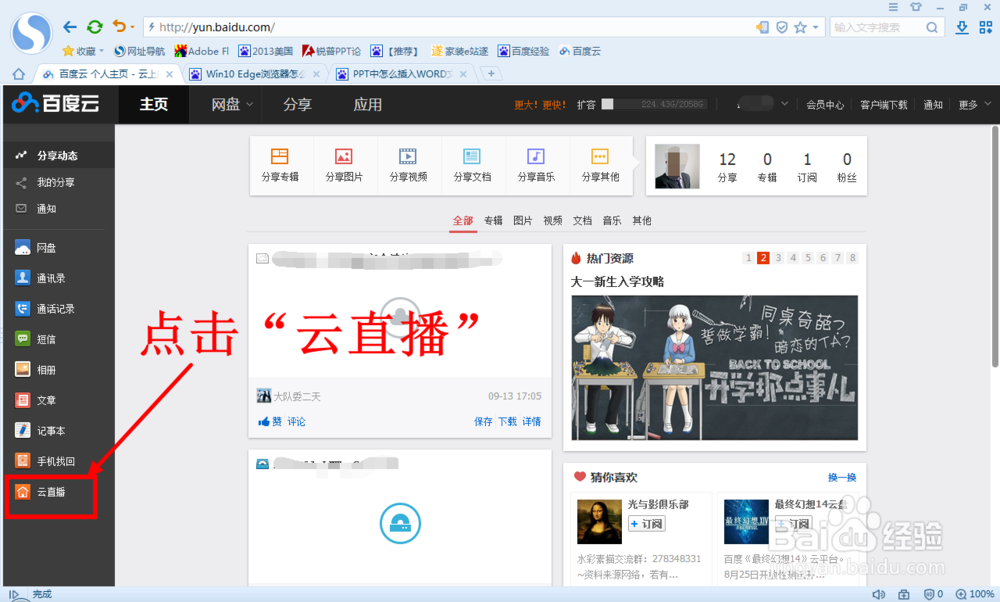Select the 主页 navigation tab
This screenshot has width=1000, height=602.
click(154, 104)
